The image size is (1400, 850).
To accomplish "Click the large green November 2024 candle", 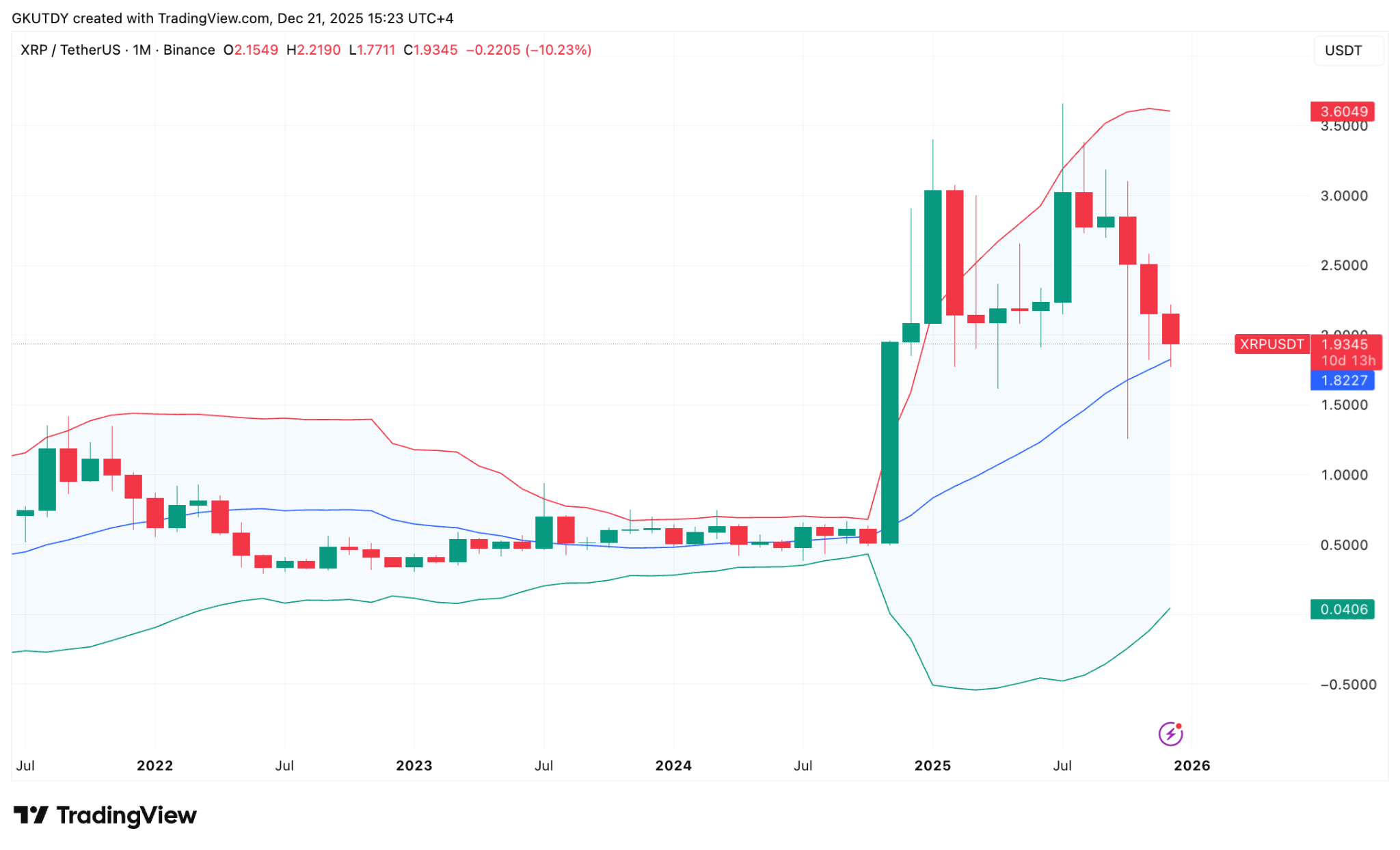I will pos(889,443).
